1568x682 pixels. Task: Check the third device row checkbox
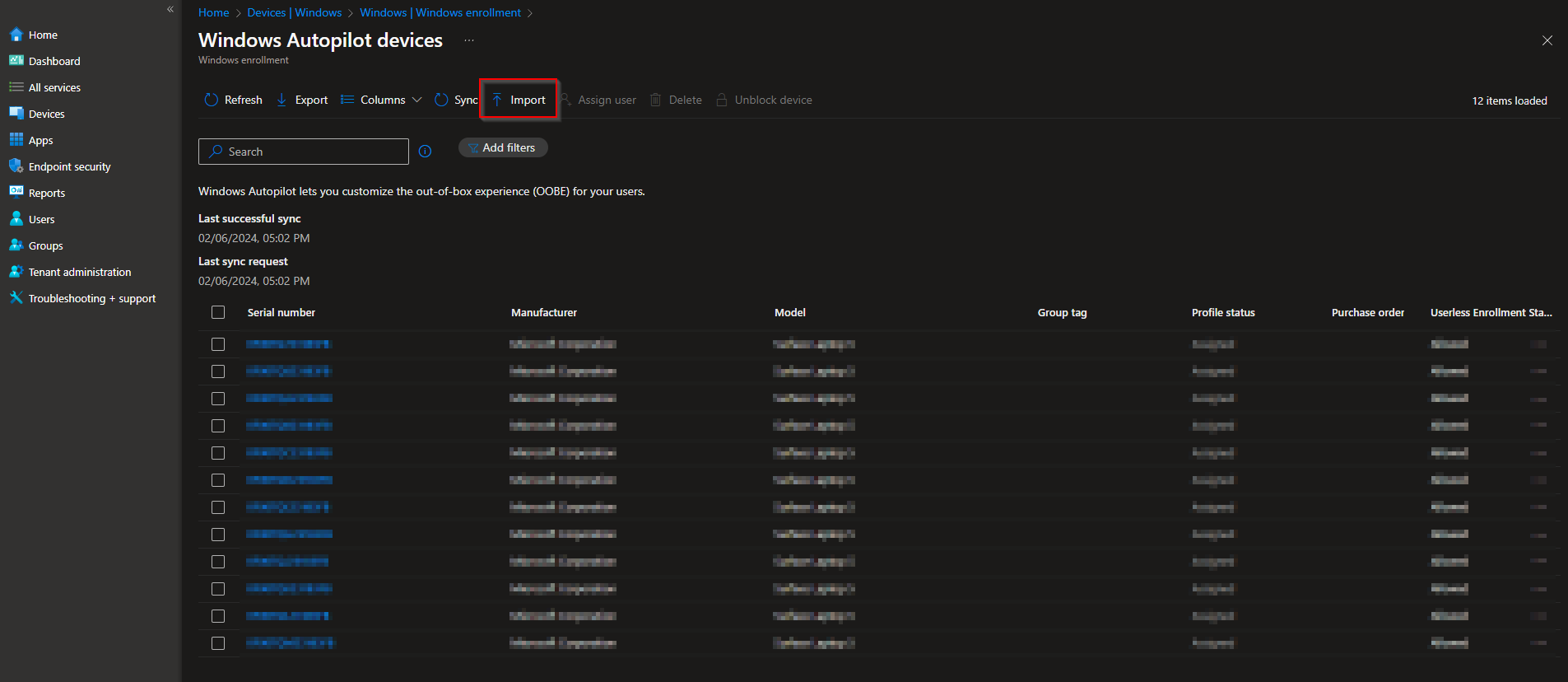pyautogui.click(x=218, y=399)
